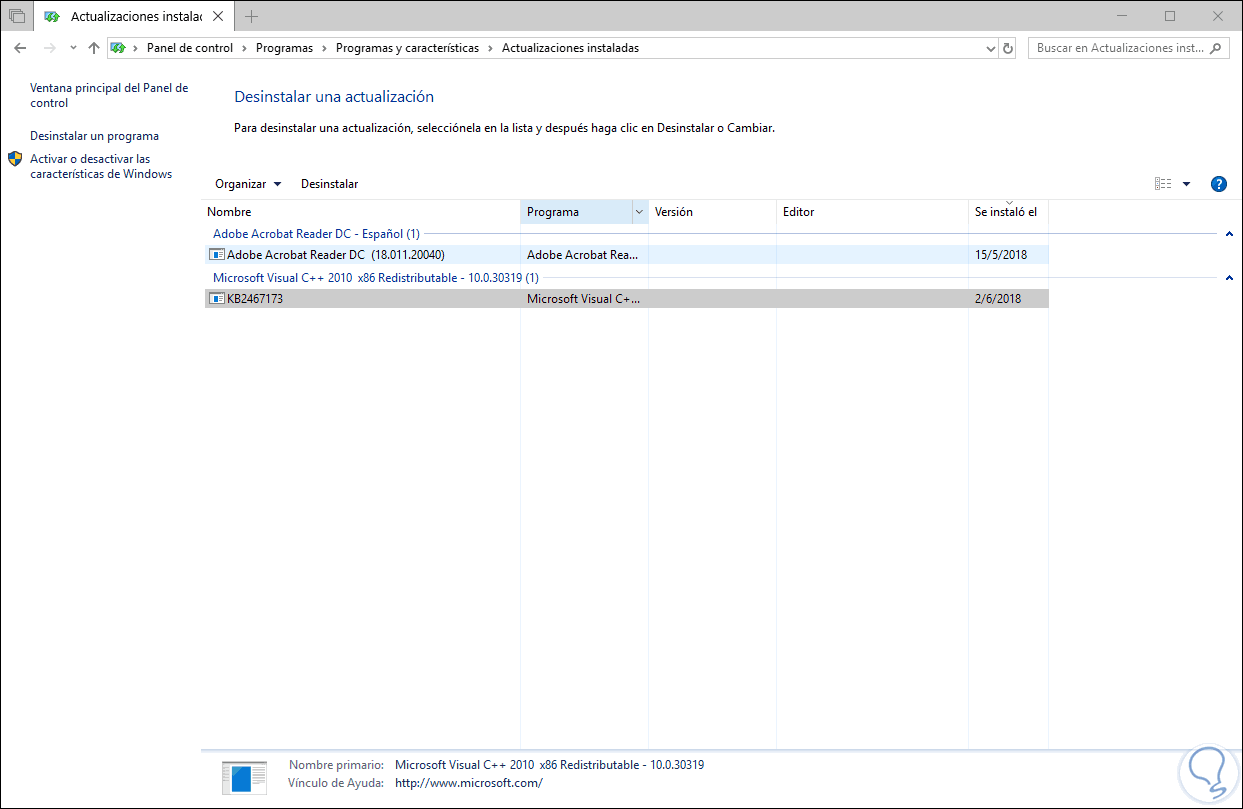Expand breadcrumb arrow after Programas
The width and height of the screenshot is (1243, 809).
click(324, 48)
